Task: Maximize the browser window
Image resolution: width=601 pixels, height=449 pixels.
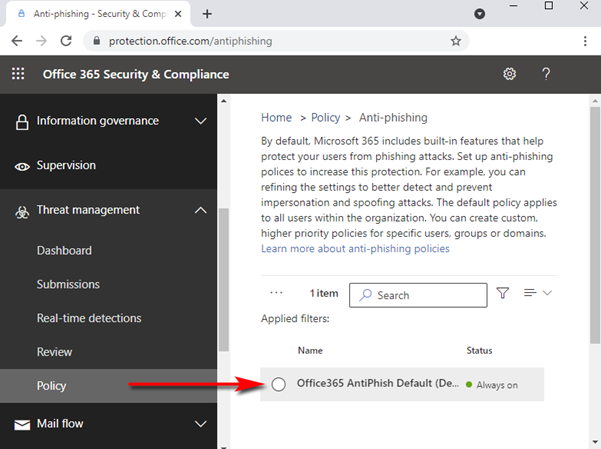Action: 549,5
